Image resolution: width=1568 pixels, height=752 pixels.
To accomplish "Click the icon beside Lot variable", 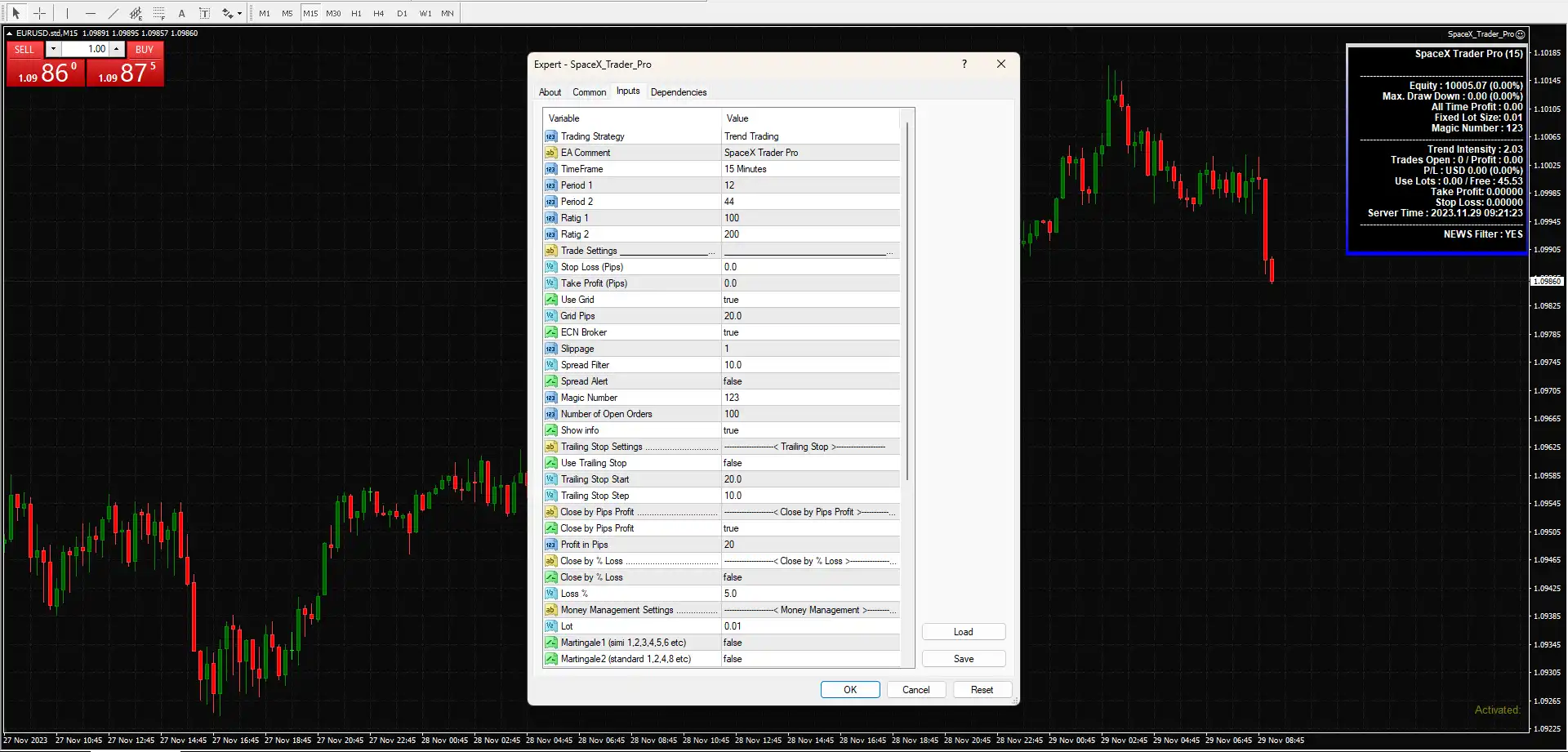I will [550, 626].
